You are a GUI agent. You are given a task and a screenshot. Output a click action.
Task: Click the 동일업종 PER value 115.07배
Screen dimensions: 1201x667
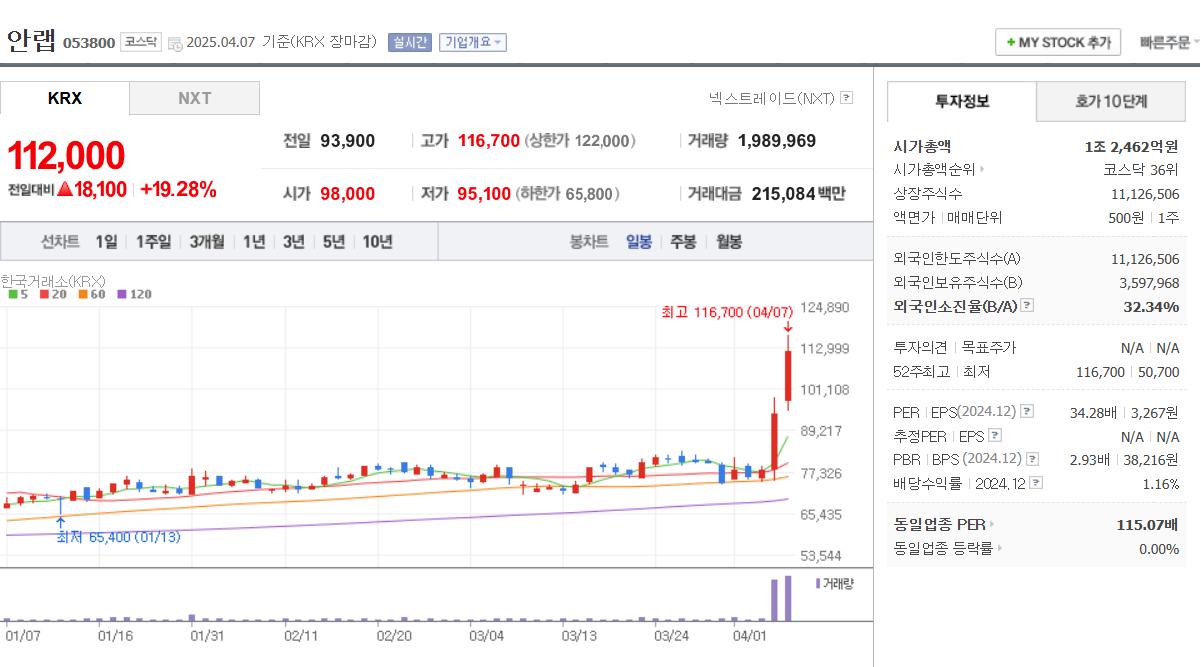point(1148,524)
